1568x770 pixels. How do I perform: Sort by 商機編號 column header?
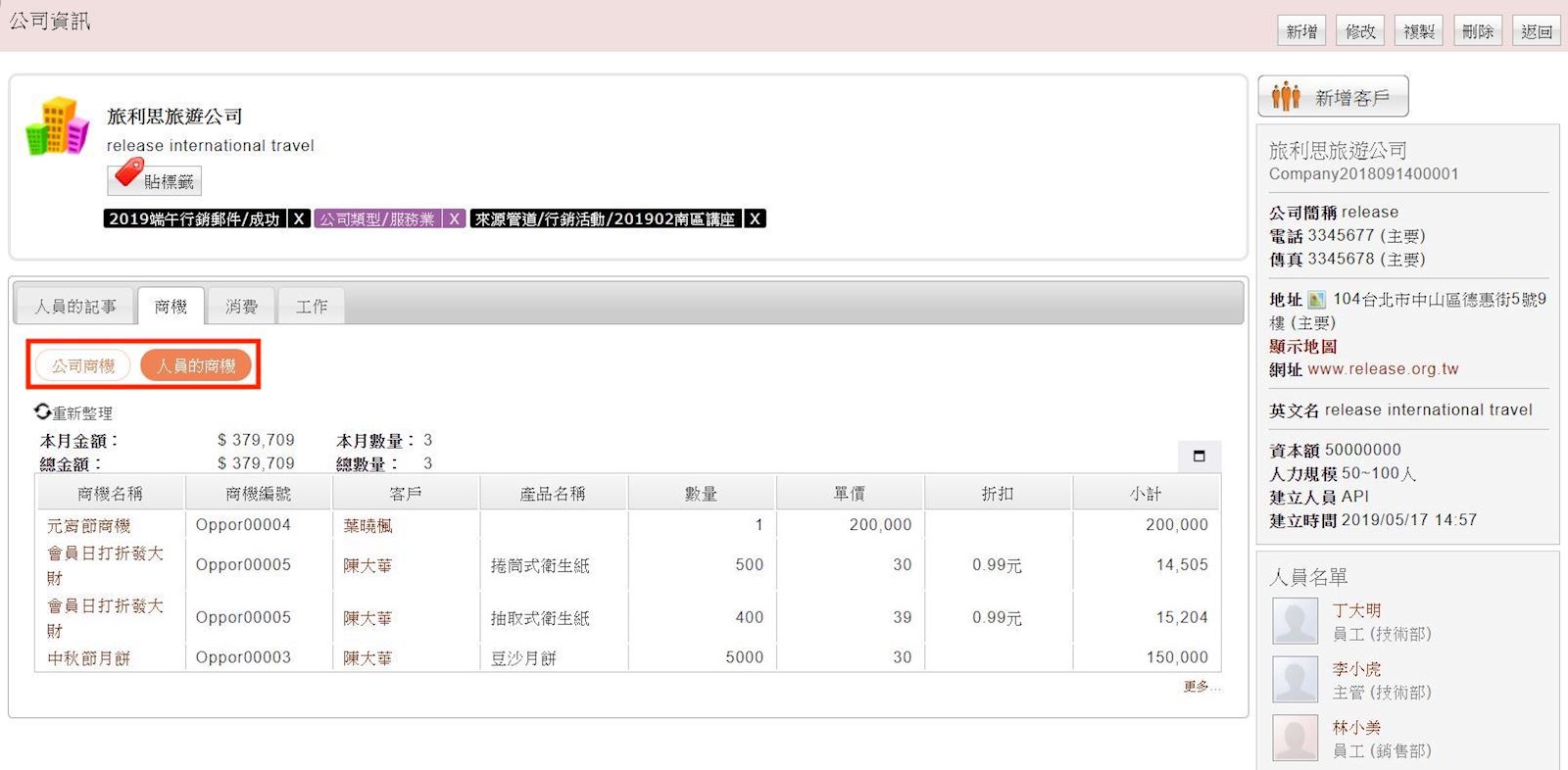click(258, 494)
